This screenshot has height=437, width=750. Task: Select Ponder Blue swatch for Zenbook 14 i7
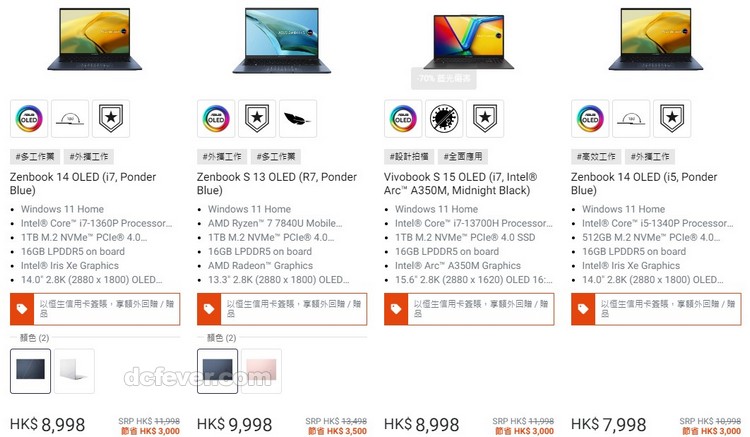point(31,371)
